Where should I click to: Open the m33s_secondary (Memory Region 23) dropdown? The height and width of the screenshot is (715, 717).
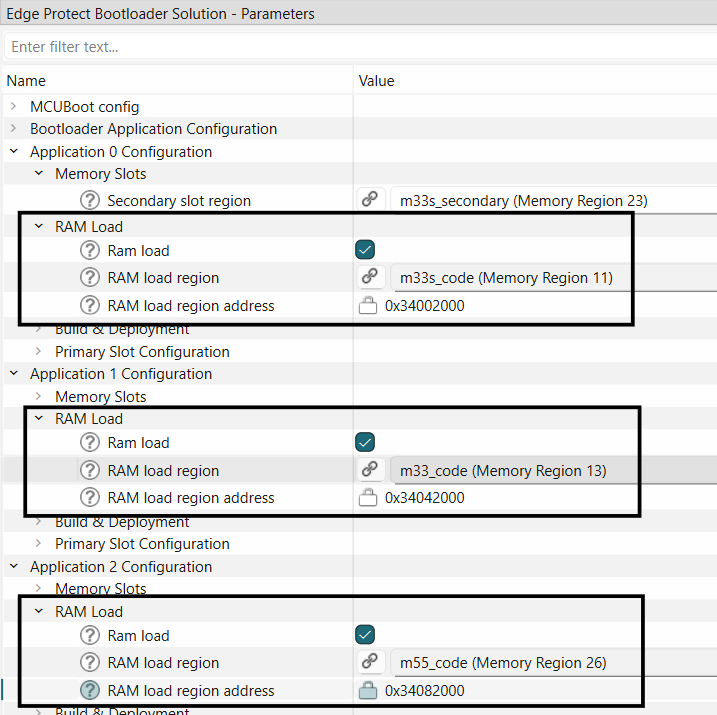[552, 200]
